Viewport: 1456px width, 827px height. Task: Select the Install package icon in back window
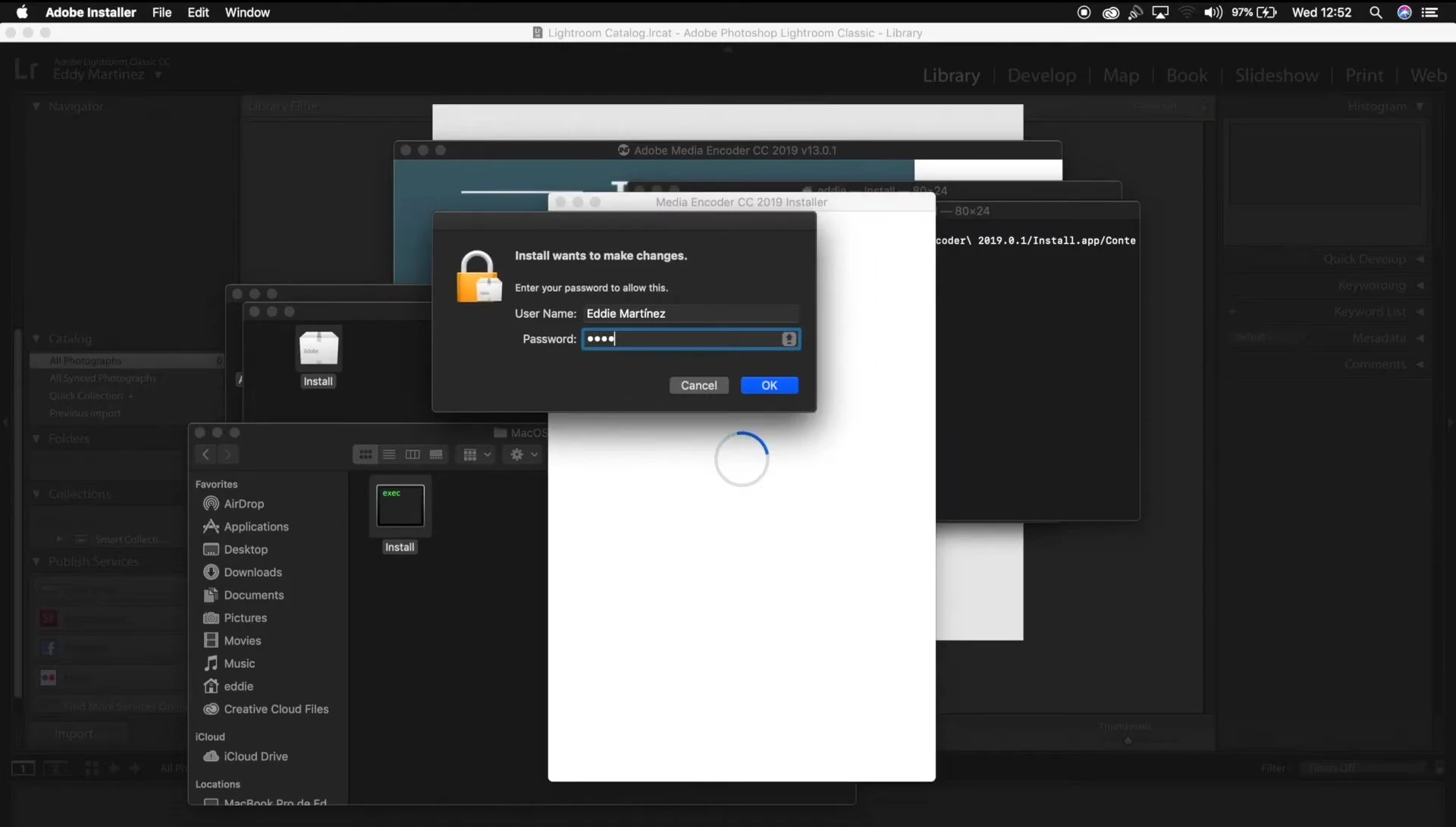pos(318,358)
